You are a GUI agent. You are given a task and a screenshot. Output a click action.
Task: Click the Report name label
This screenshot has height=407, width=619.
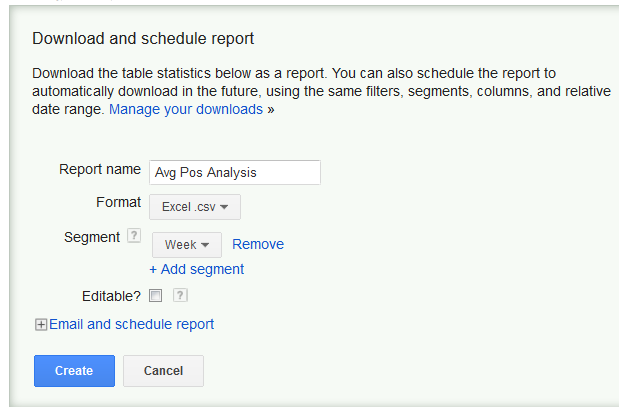(x=100, y=169)
